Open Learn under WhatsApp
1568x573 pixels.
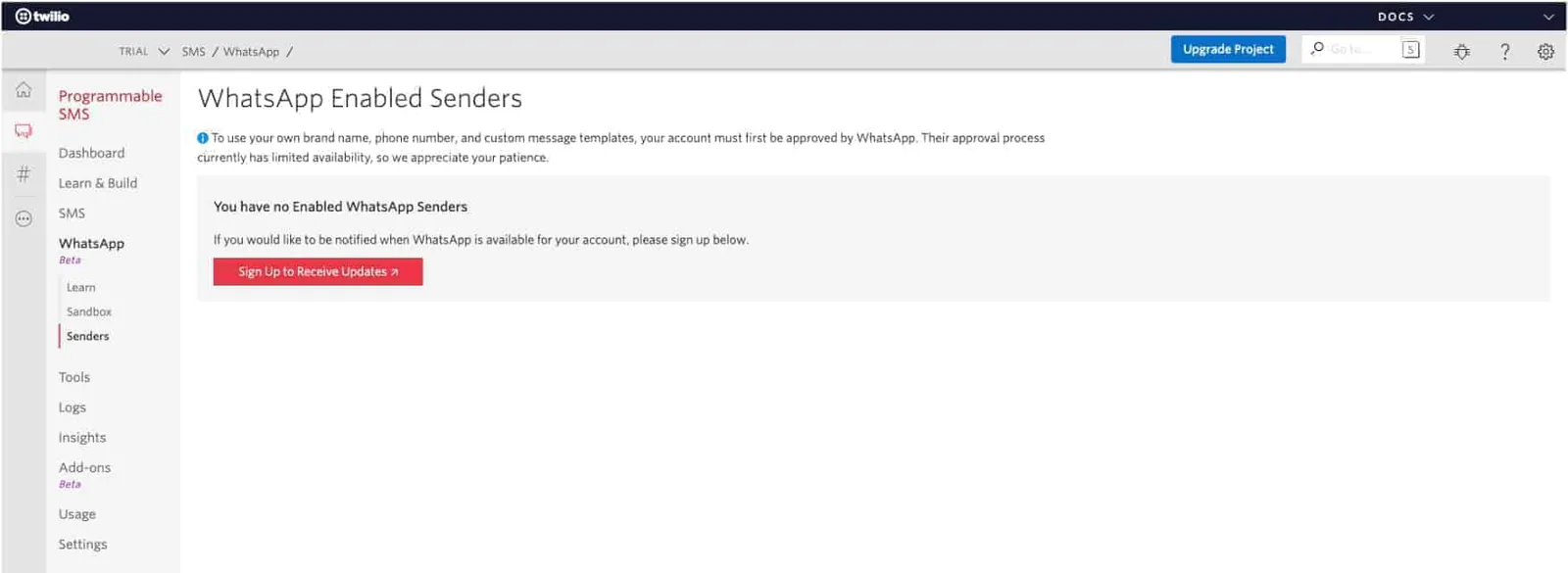click(x=80, y=287)
